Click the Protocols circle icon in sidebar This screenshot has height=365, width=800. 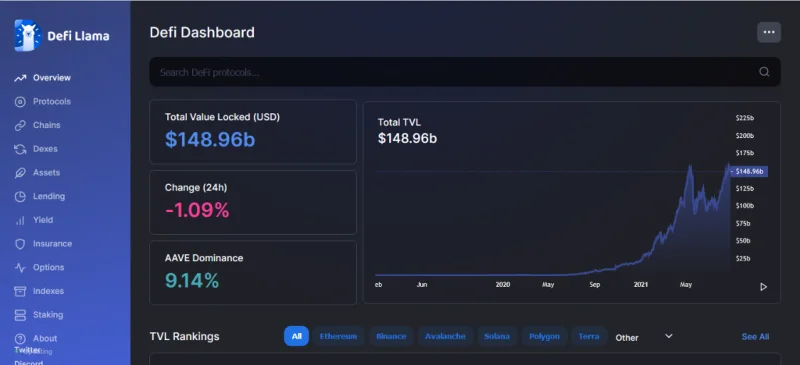pyautogui.click(x=20, y=102)
